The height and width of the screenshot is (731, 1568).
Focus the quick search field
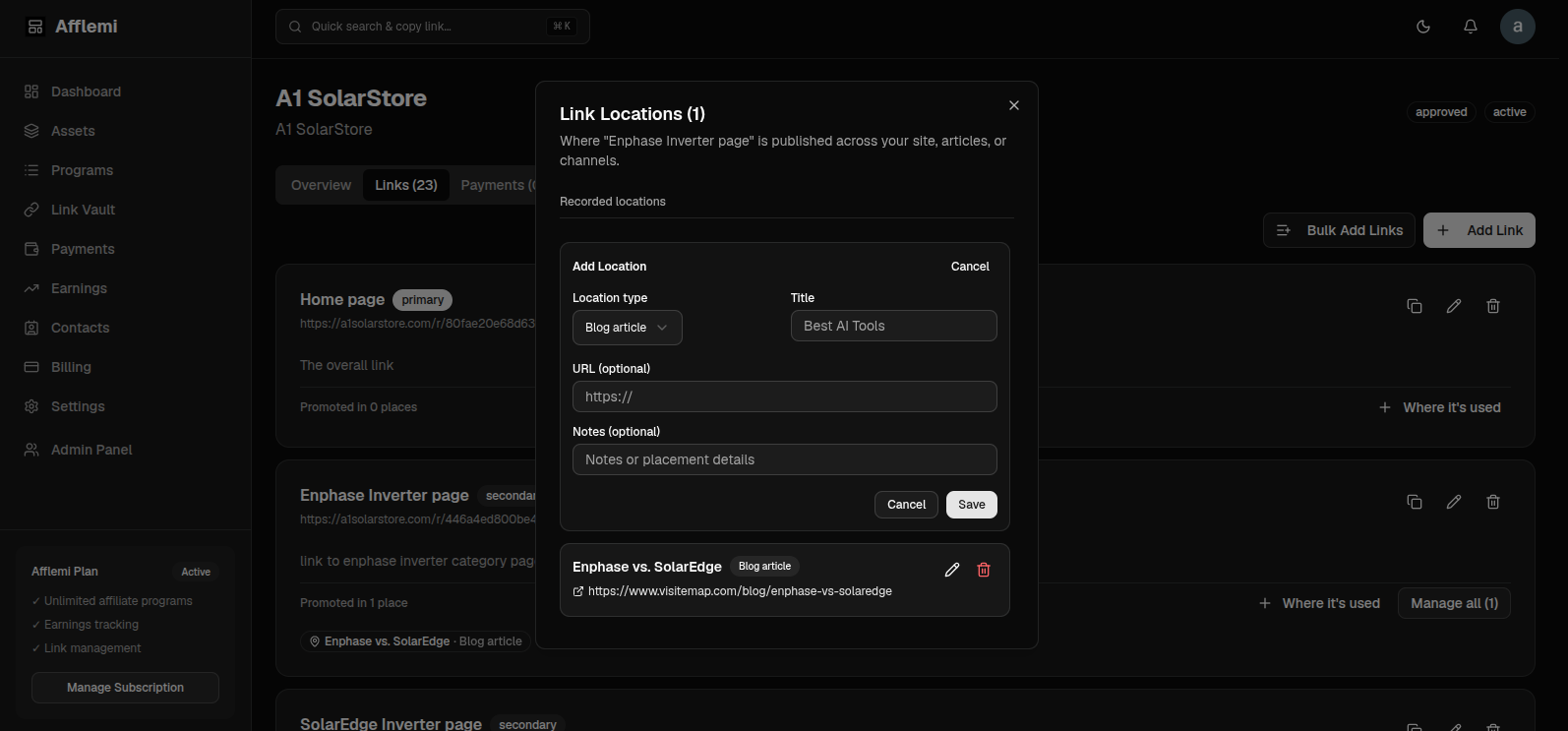tap(433, 27)
